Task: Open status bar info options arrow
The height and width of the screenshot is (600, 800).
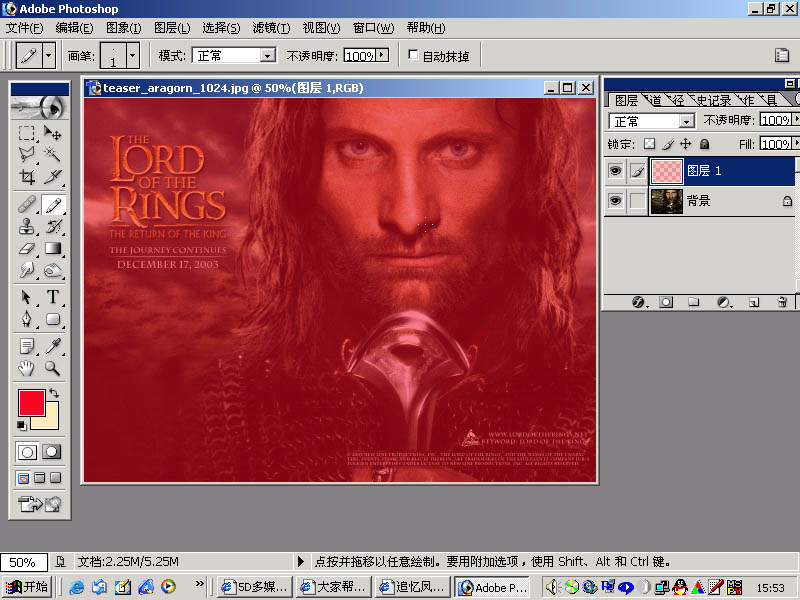Action: 301,561
